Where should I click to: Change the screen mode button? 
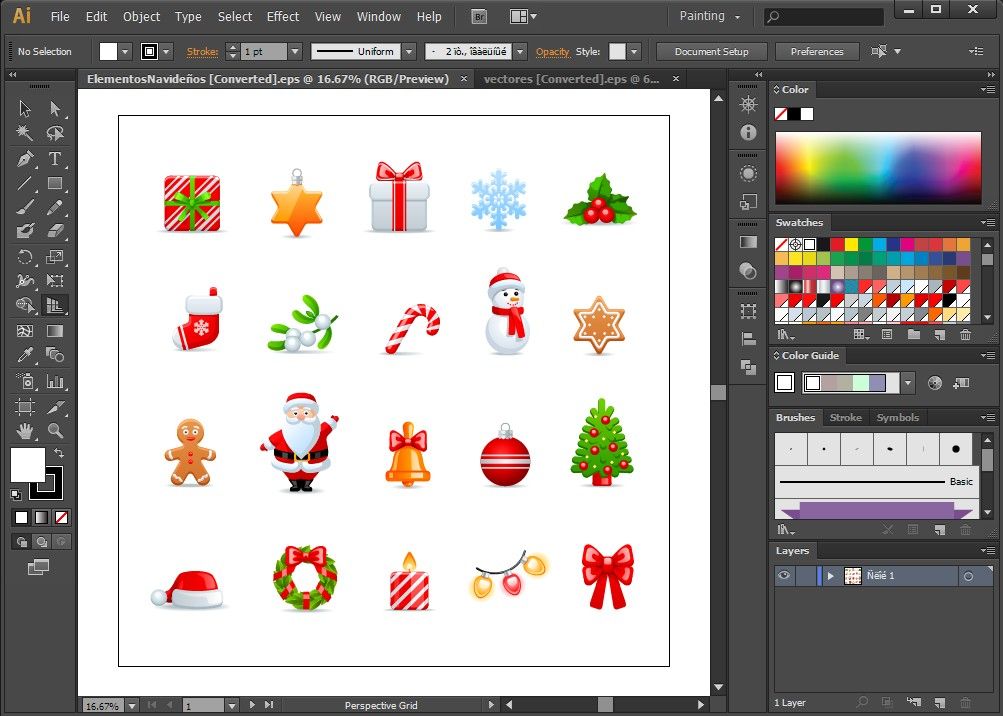38,567
